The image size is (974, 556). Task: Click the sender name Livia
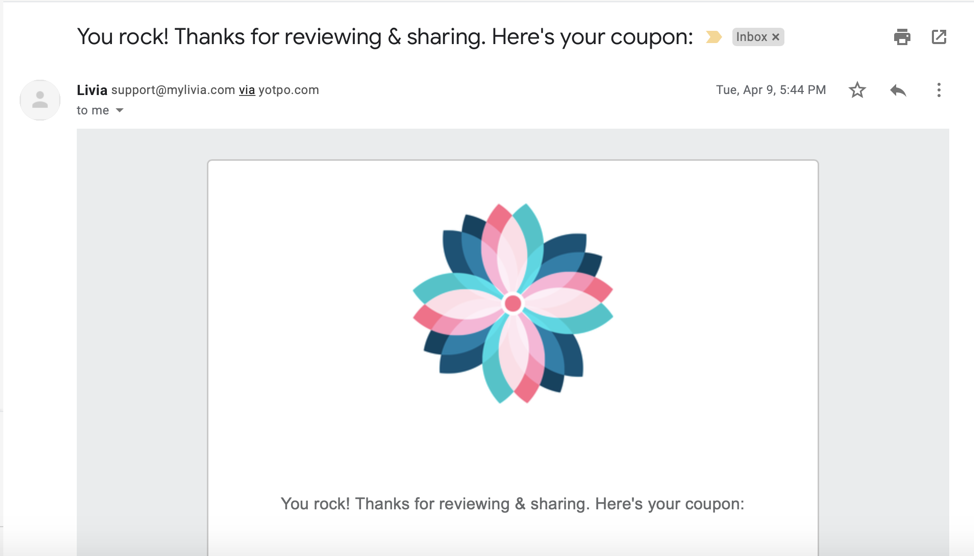point(92,90)
